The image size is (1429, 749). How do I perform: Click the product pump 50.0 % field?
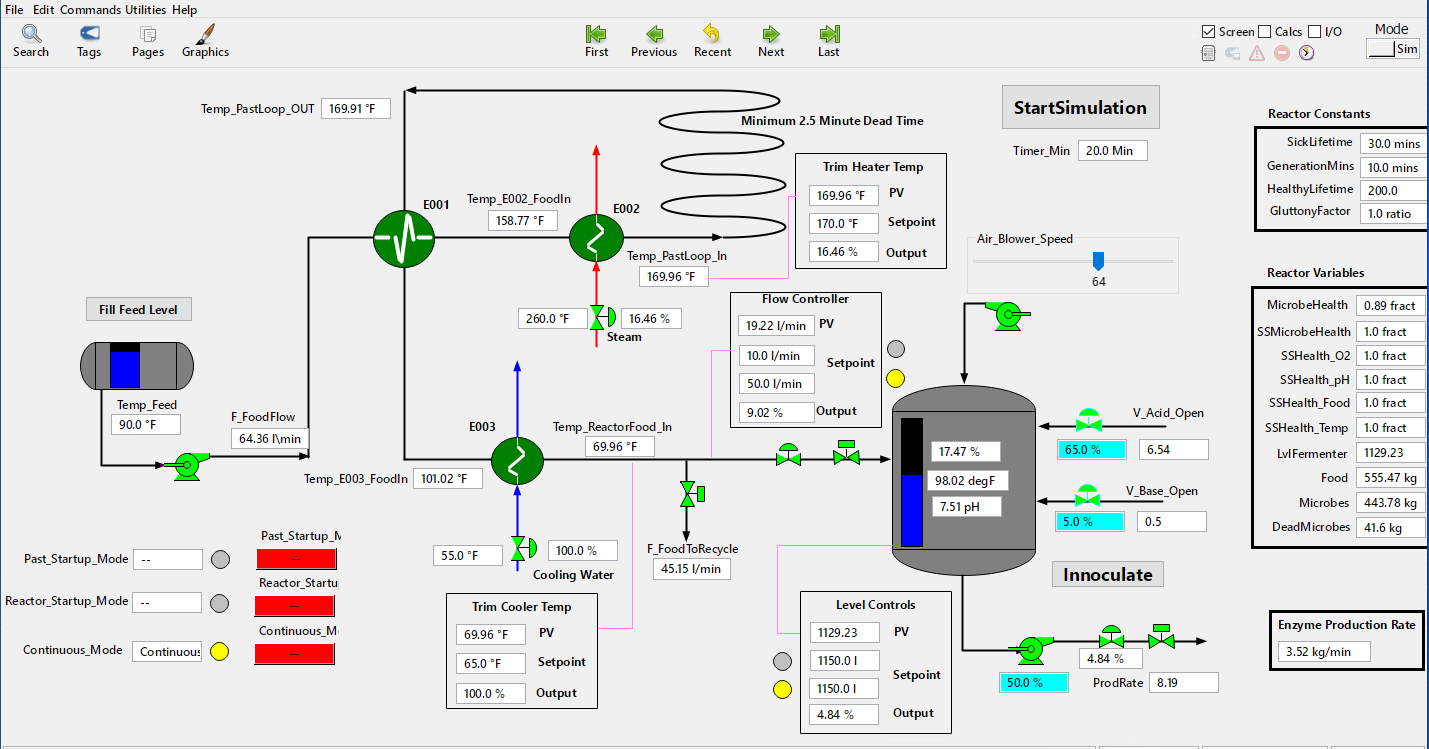(1034, 682)
